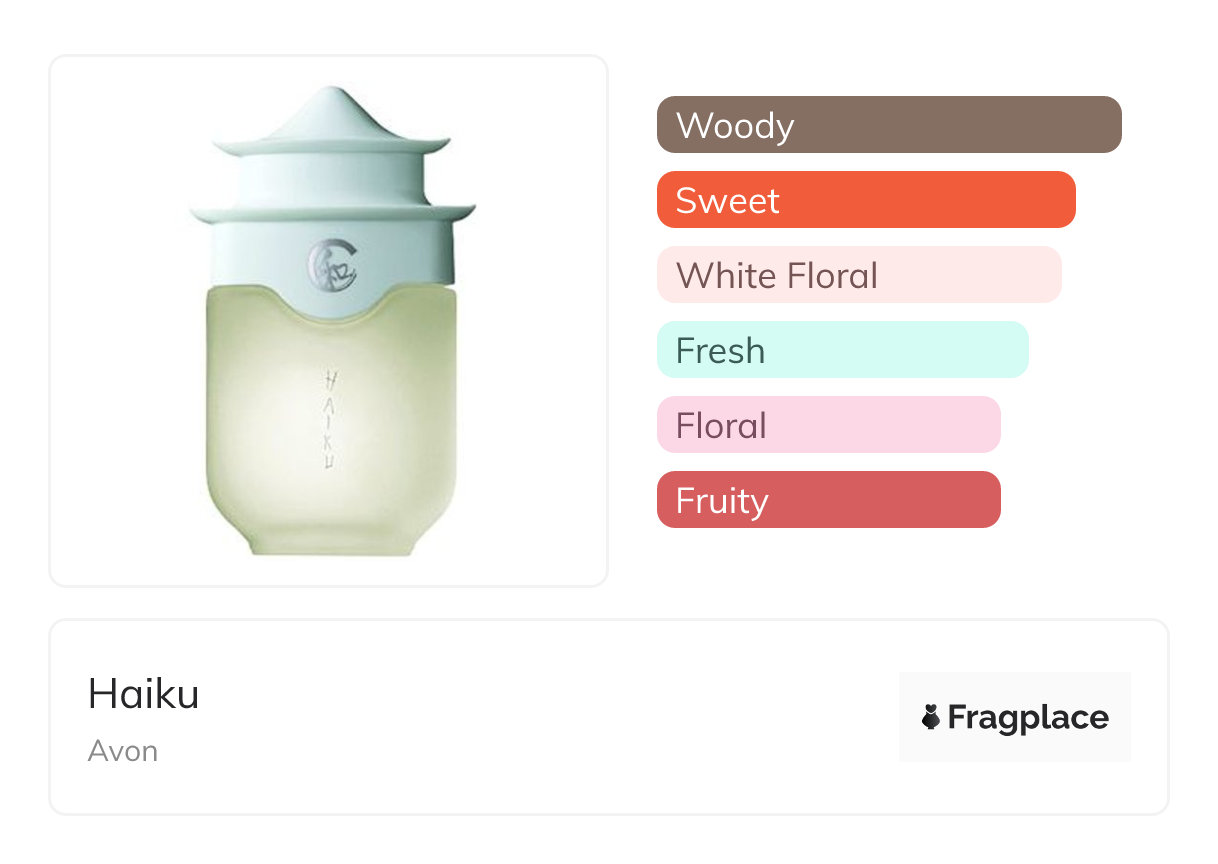Screen dimensions: 1218x864
Task: Click the Fragplace bottle logo icon
Action: pyautogui.click(x=931, y=717)
